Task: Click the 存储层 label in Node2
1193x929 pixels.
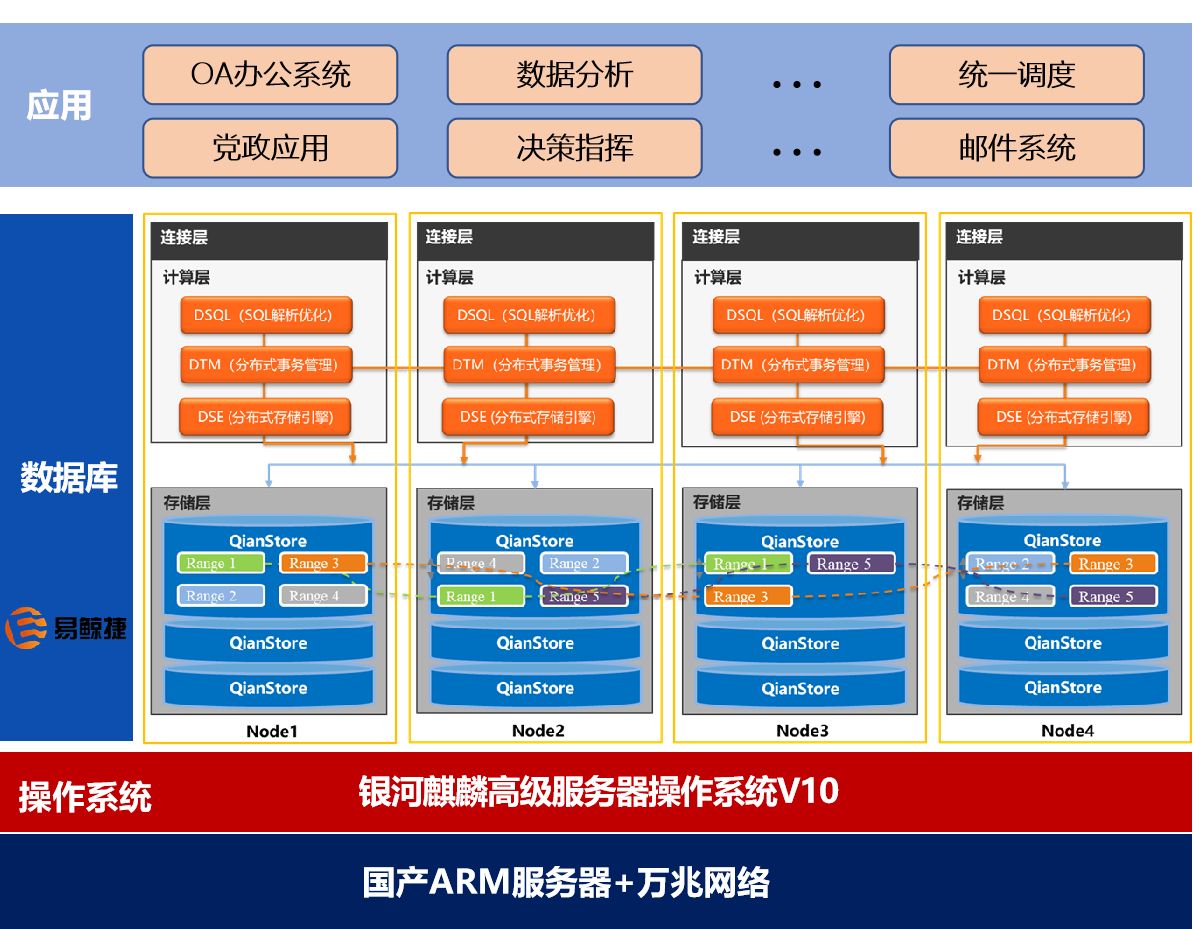Action: [x=450, y=503]
